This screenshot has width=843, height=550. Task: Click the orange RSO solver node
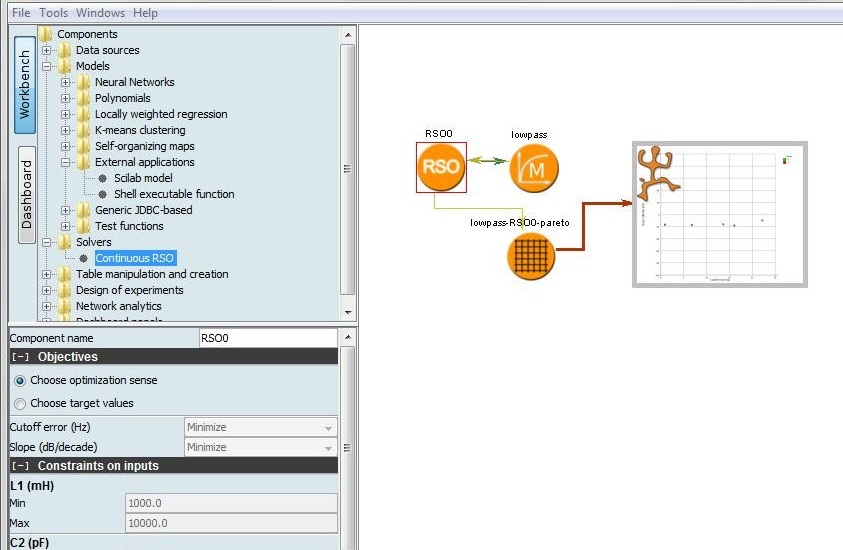click(x=441, y=167)
